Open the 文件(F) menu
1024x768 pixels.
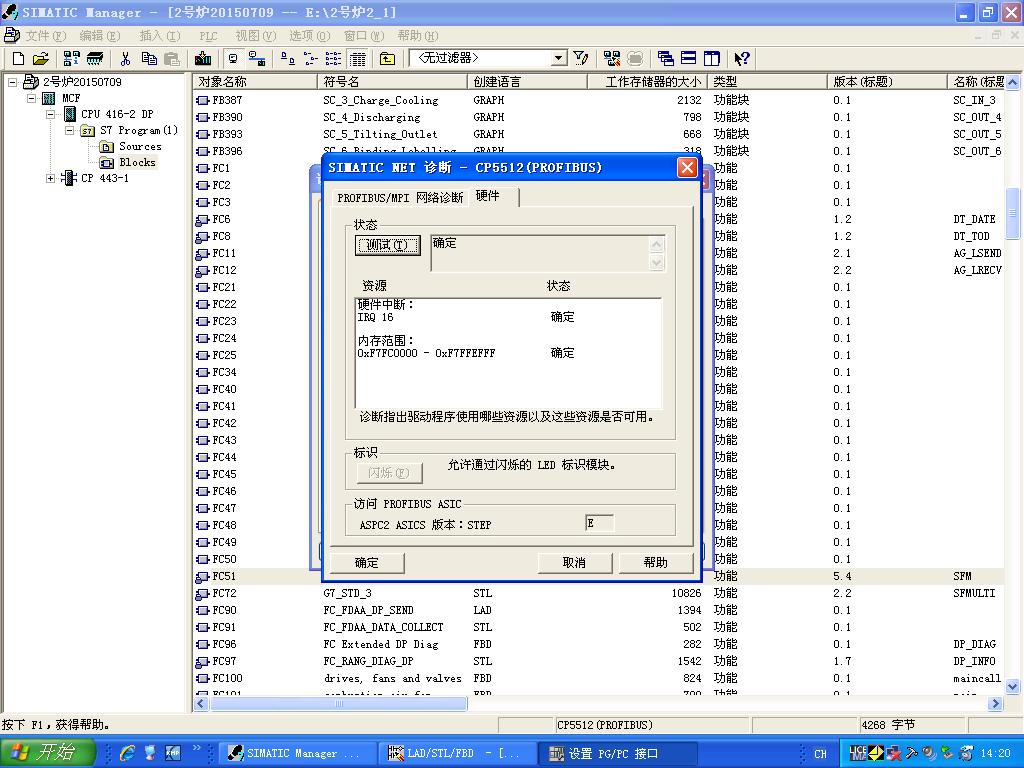tap(46, 36)
